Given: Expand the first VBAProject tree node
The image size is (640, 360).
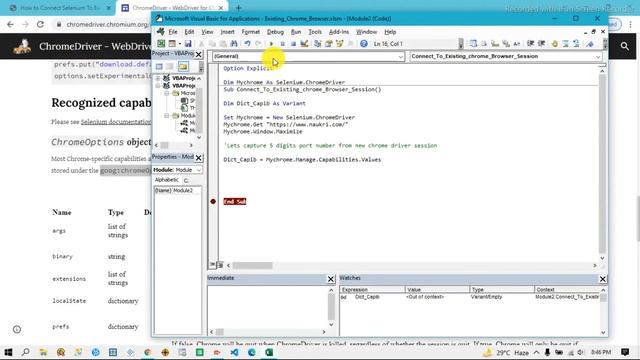Looking at the screenshot, I should point(158,78).
